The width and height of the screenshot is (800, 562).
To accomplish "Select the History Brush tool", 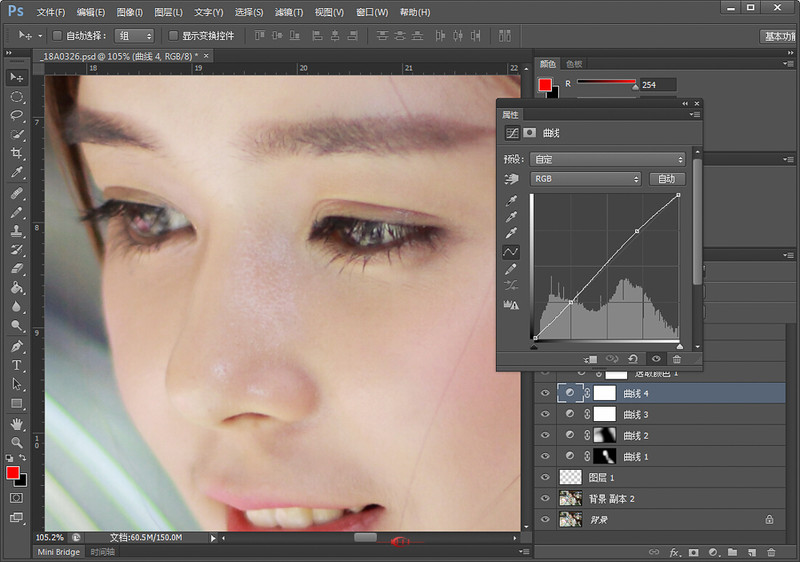I will tap(17, 249).
